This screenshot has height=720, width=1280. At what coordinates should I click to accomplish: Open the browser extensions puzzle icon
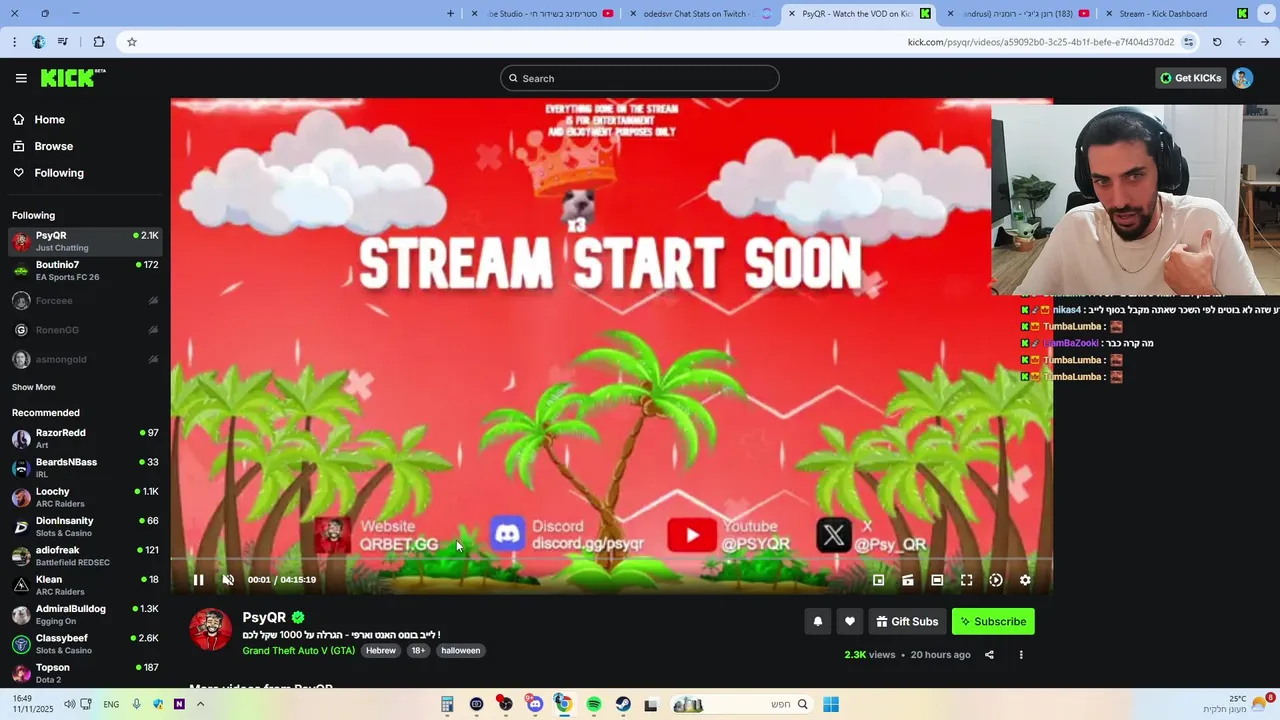(98, 42)
